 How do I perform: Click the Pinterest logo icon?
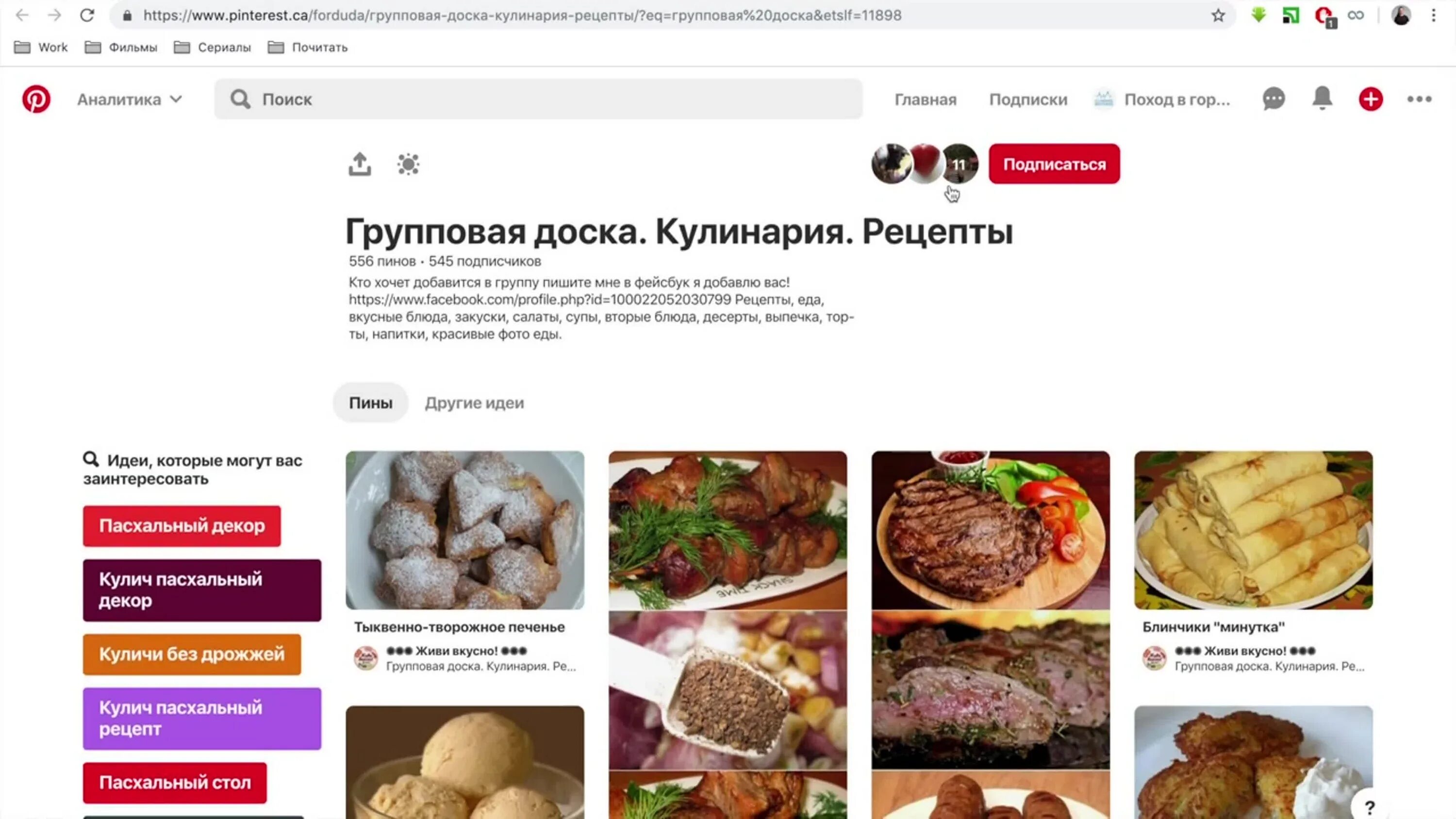coord(36,99)
